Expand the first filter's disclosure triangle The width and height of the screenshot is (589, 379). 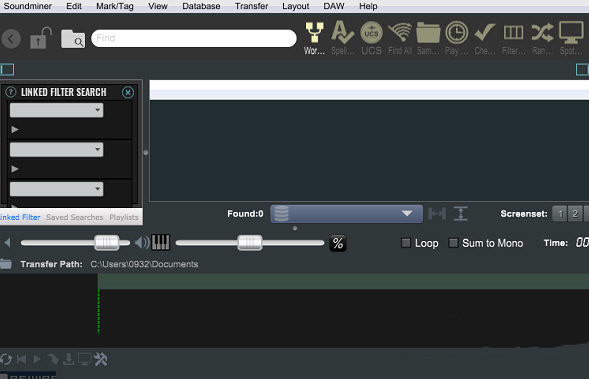point(15,130)
